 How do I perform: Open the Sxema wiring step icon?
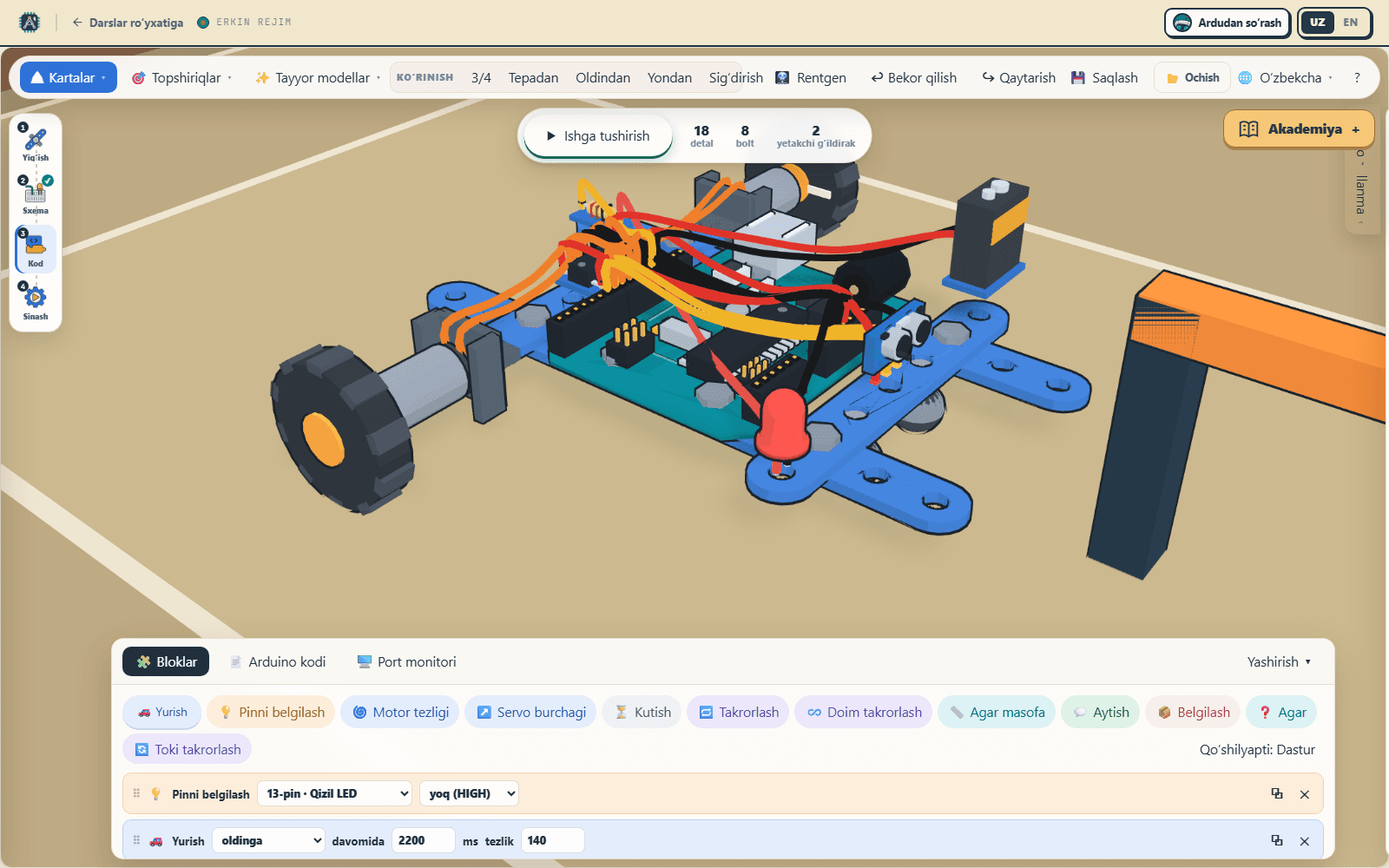click(36, 196)
